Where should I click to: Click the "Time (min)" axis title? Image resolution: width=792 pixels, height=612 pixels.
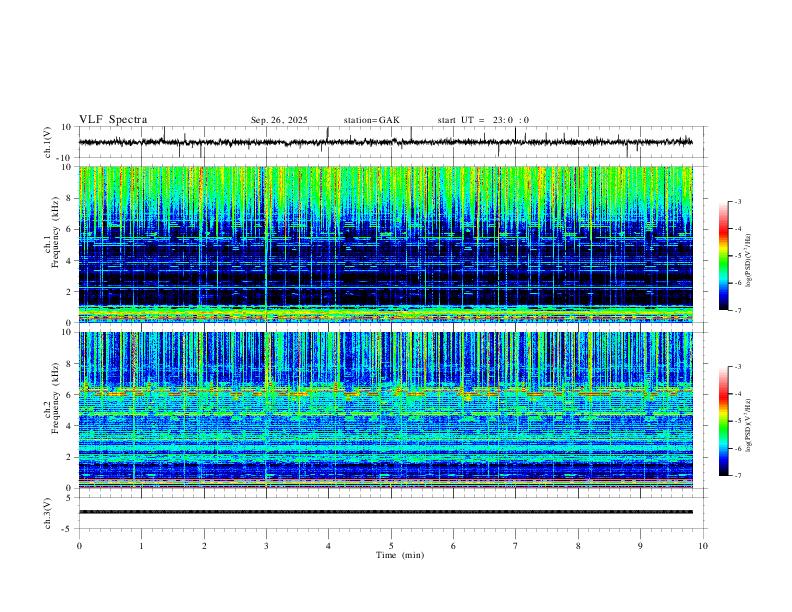point(400,555)
